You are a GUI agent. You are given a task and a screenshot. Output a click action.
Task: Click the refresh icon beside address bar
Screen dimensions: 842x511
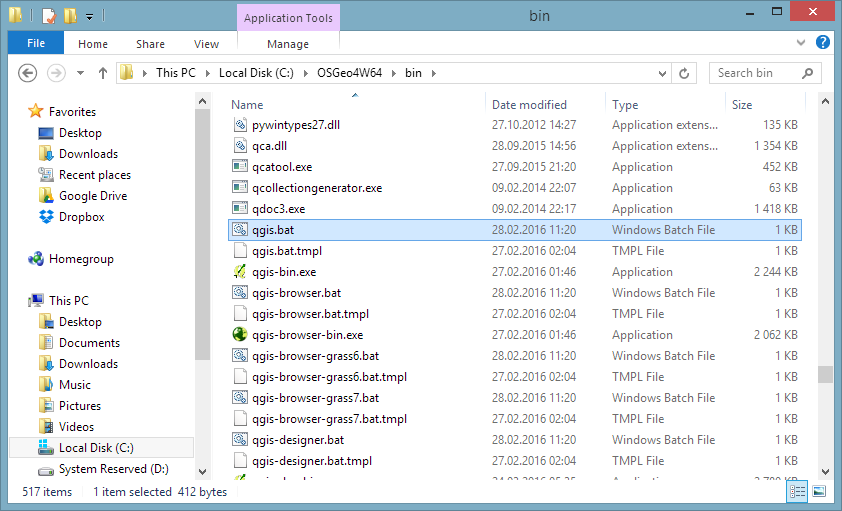[x=685, y=73]
